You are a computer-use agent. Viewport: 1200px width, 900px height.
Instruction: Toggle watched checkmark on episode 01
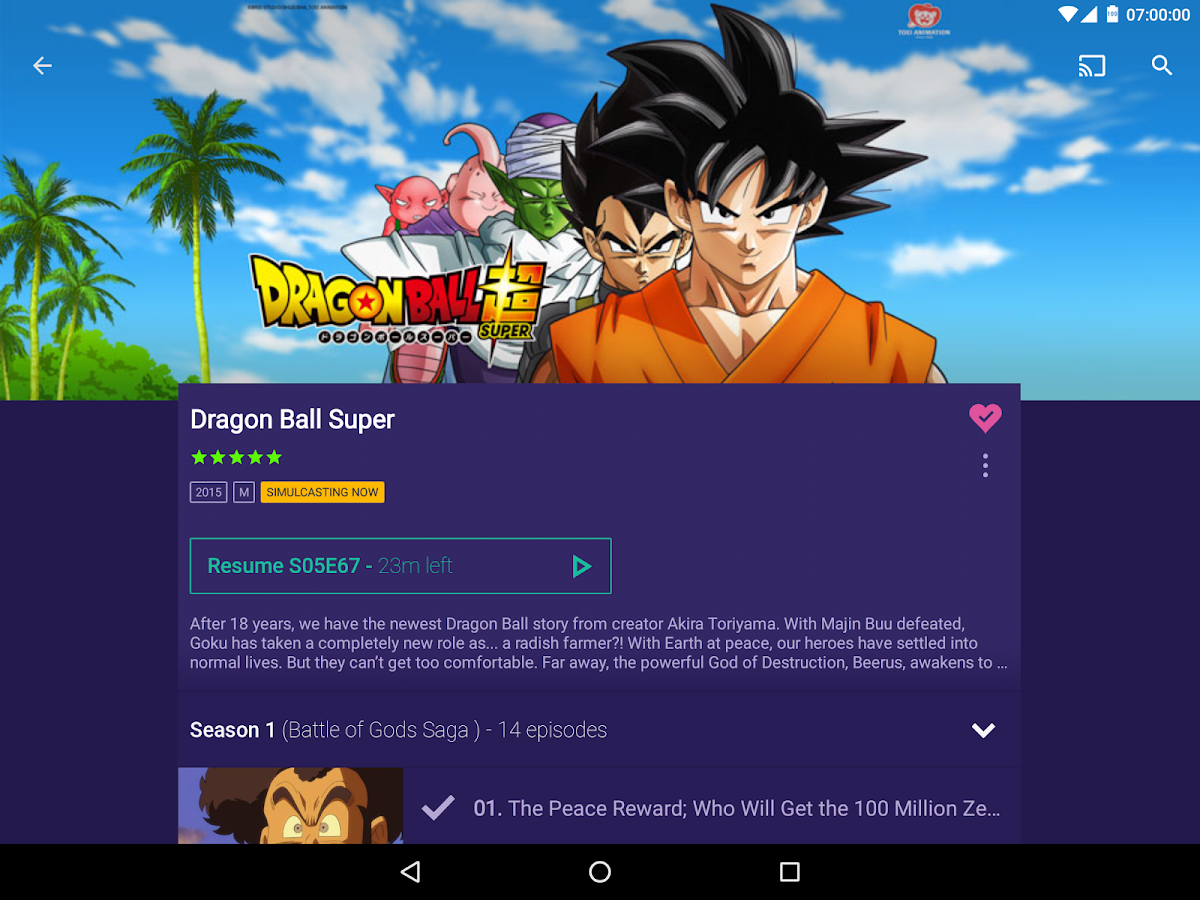click(438, 808)
